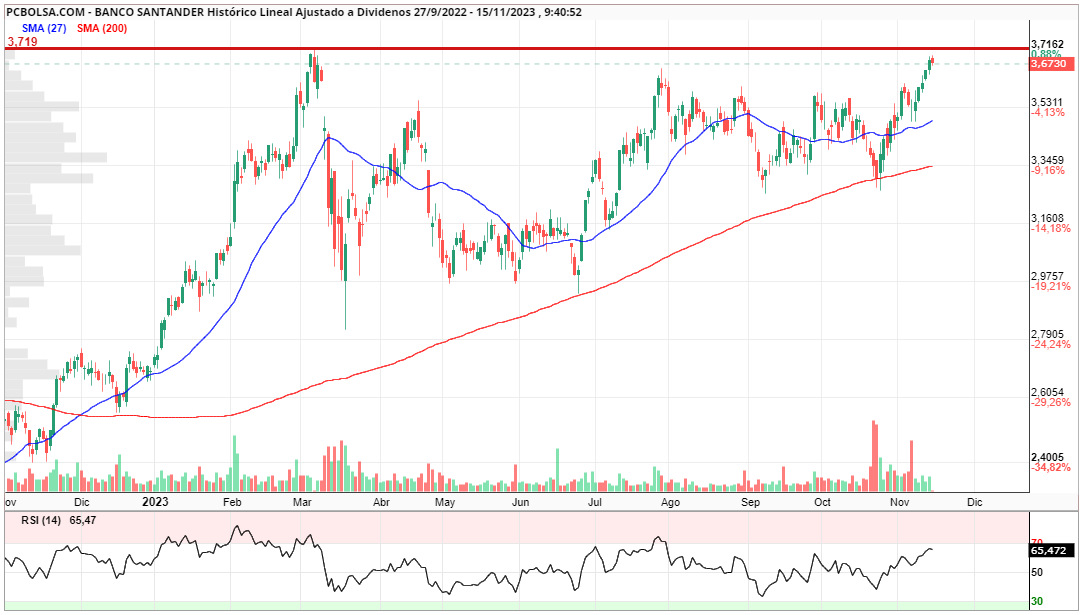Click the 2,4005 price axis label

pyautogui.click(x=1047, y=457)
